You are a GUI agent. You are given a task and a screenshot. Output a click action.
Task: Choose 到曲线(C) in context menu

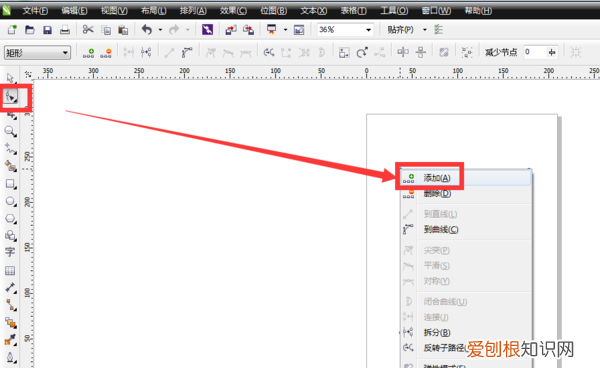(466, 230)
